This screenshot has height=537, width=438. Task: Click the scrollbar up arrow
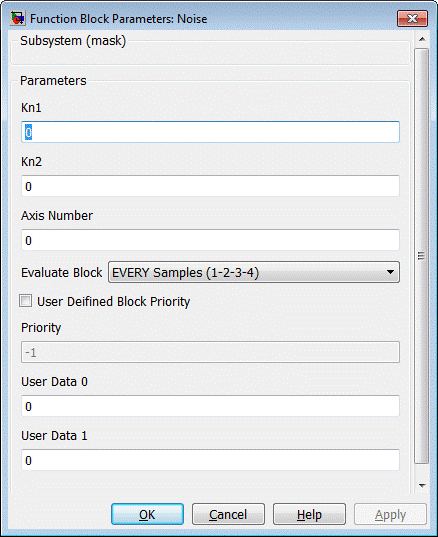click(x=422, y=39)
